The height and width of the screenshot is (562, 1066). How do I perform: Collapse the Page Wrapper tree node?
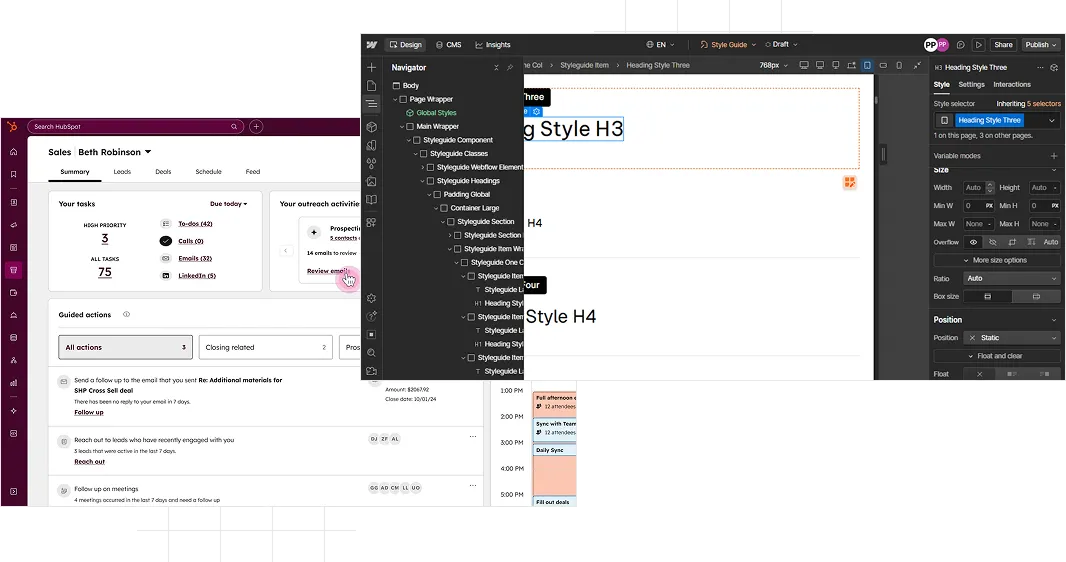coord(395,99)
